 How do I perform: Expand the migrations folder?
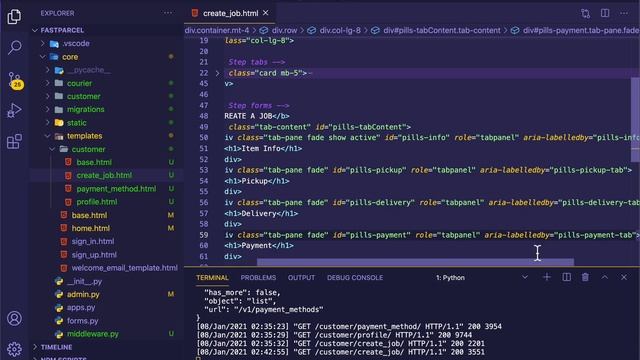[x=85, y=109]
